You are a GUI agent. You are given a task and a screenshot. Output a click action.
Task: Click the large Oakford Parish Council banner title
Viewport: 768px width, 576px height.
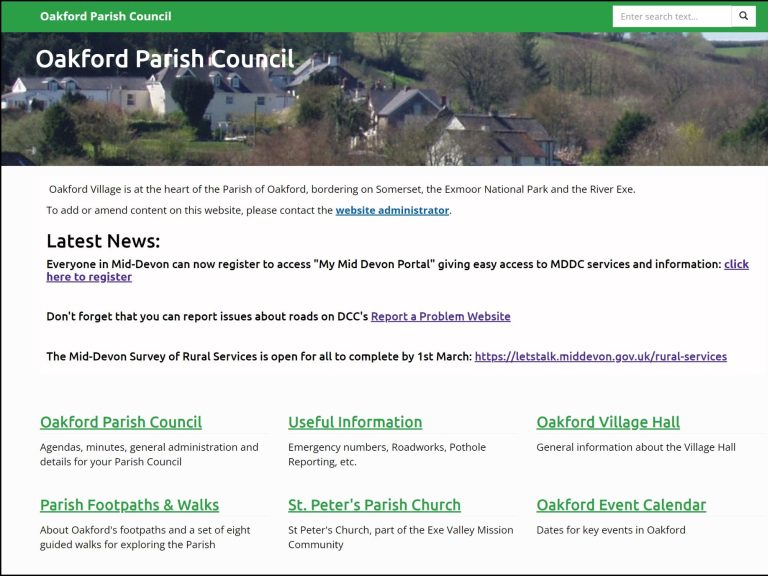click(165, 58)
